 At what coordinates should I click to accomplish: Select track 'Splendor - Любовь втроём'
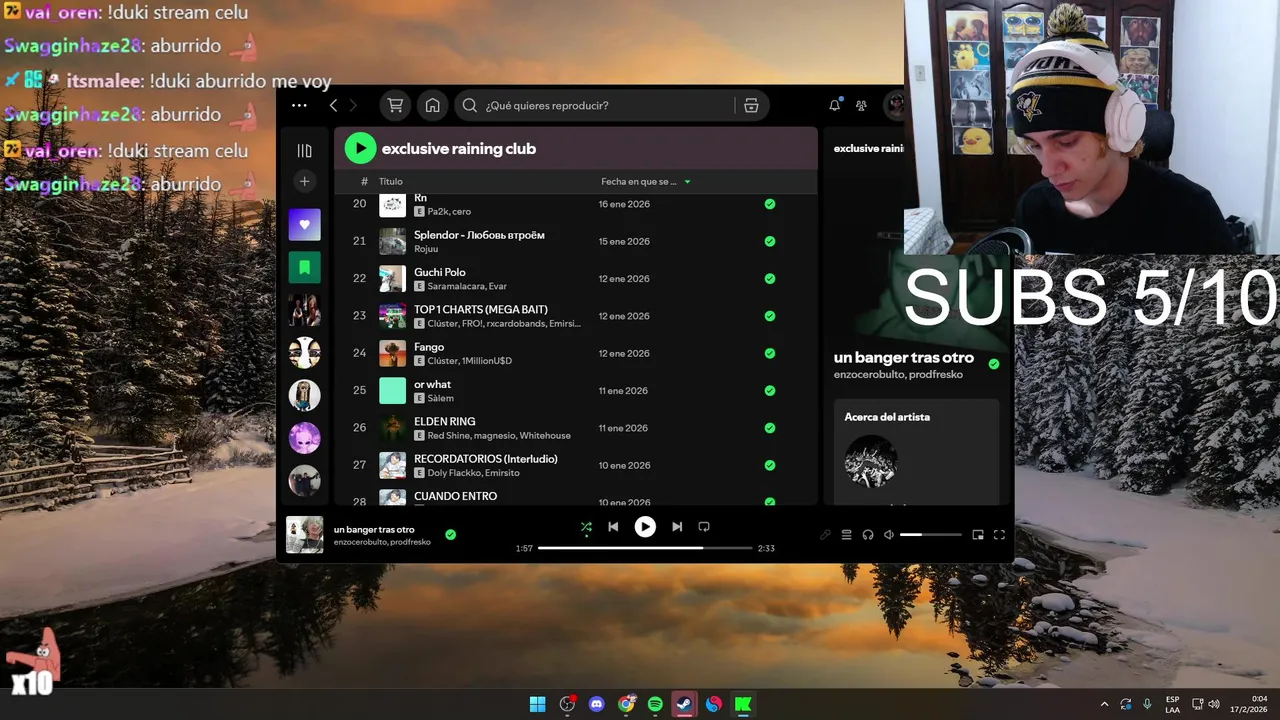479,235
